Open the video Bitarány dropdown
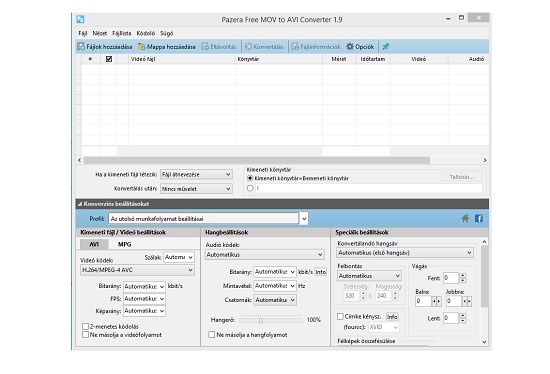This screenshot has height=374, width=550. click(x=144, y=287)
